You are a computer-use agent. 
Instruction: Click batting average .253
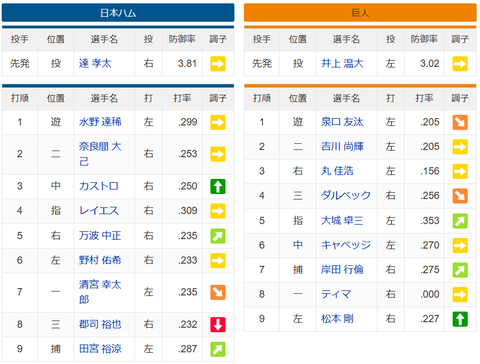pyautogui.click(x=188, y=154)
